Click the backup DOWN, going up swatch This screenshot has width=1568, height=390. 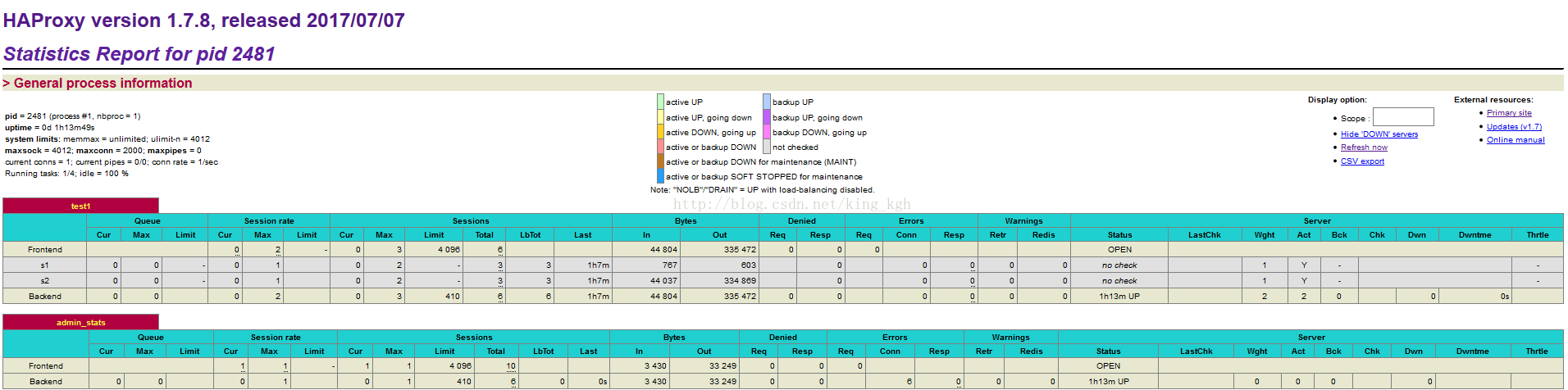click(767, 132)
